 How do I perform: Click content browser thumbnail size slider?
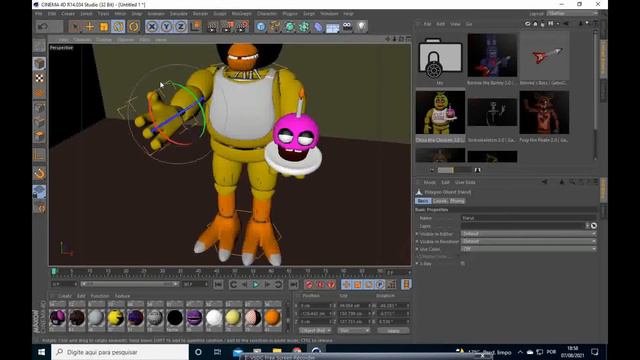[x=454, y=170]
